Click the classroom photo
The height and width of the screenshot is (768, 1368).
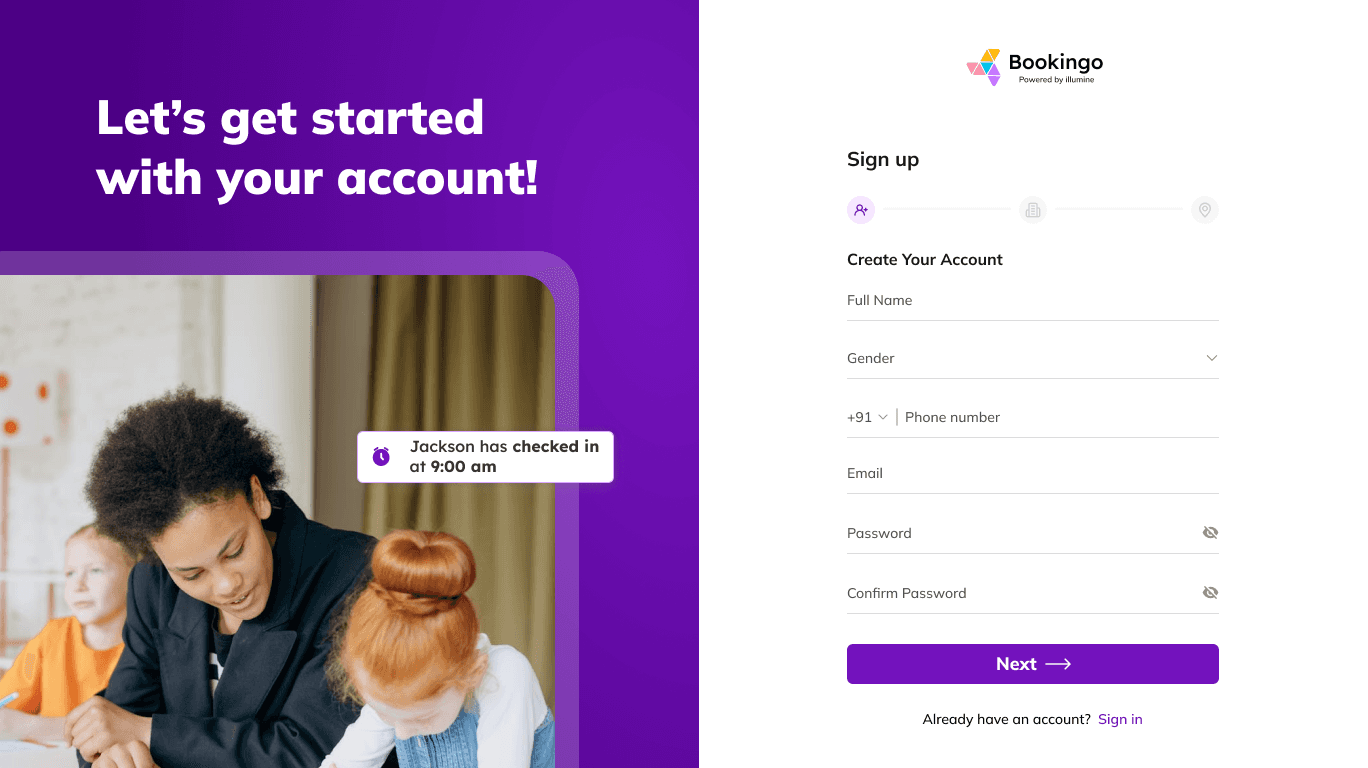click(277, 521)
